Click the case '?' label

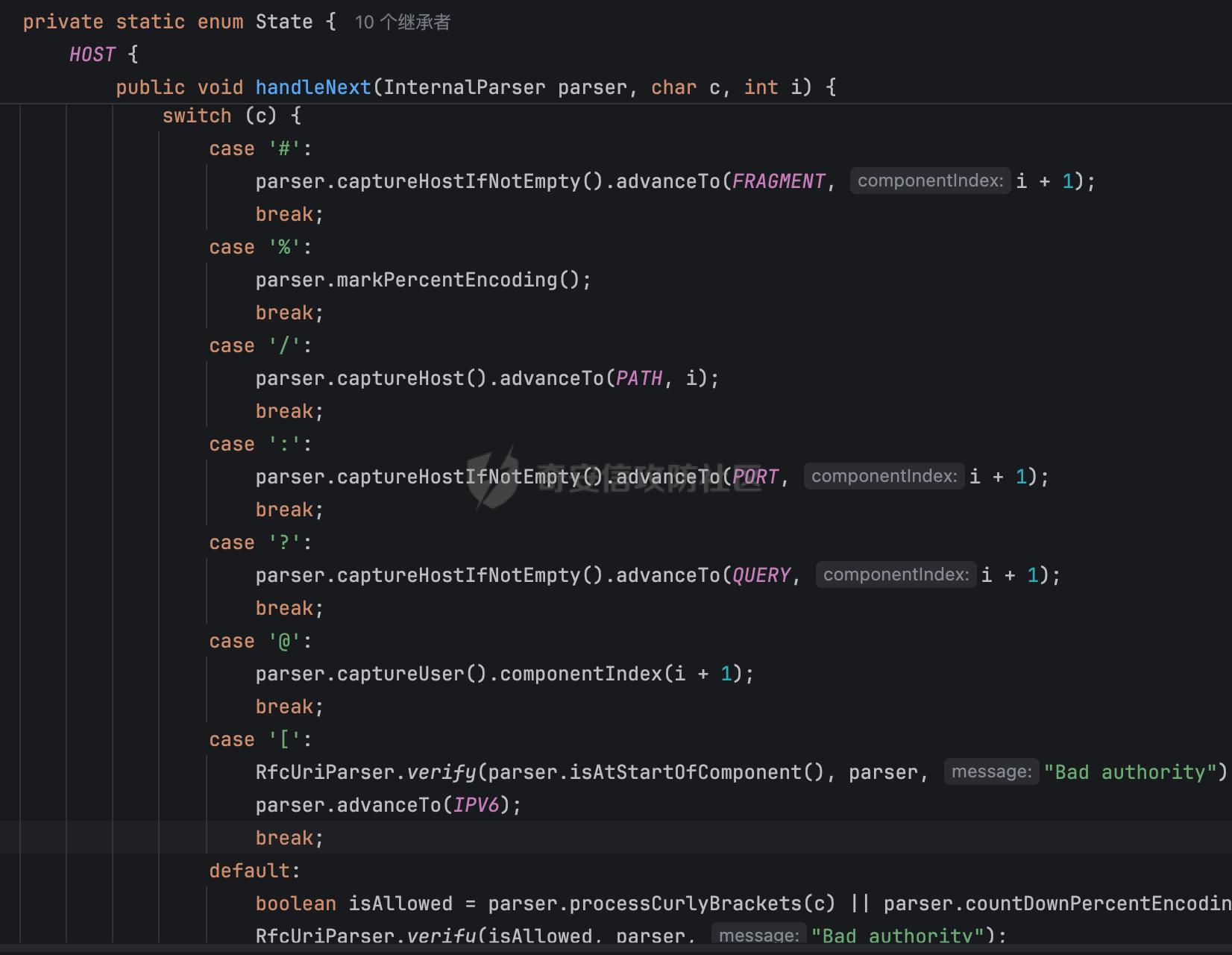point(260,542)
